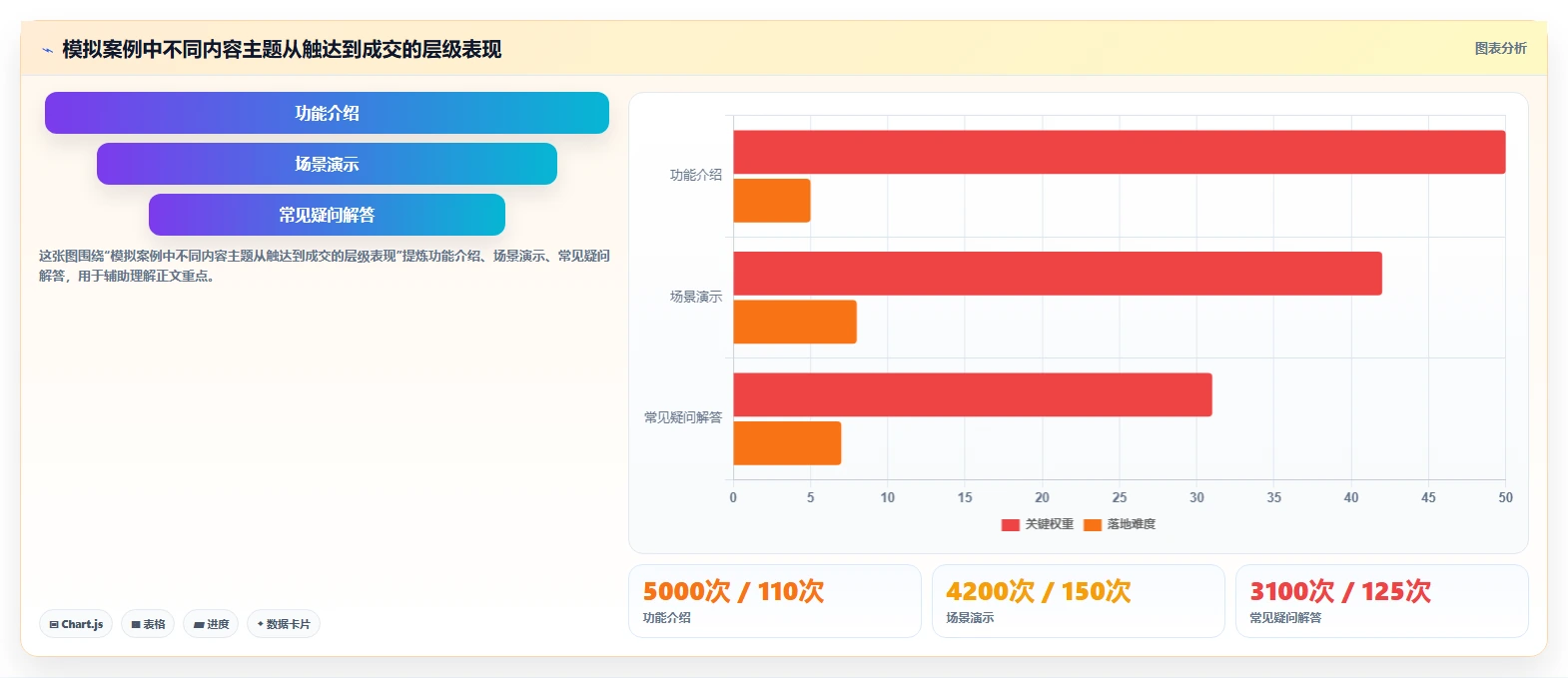This screenshot has height=678, width=1568.
Task: Click the description paragraph beginning 这张图围绕
Action: [325, 266]
